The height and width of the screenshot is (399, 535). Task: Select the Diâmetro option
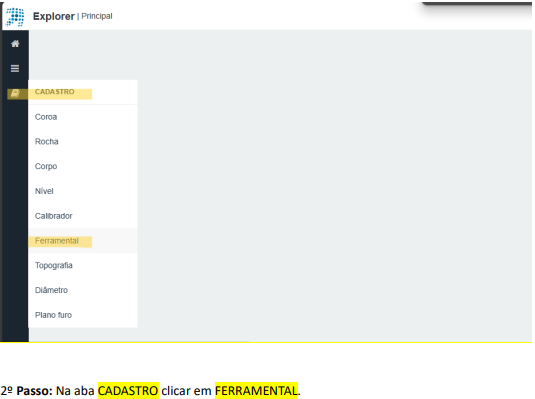pos(52,290)
